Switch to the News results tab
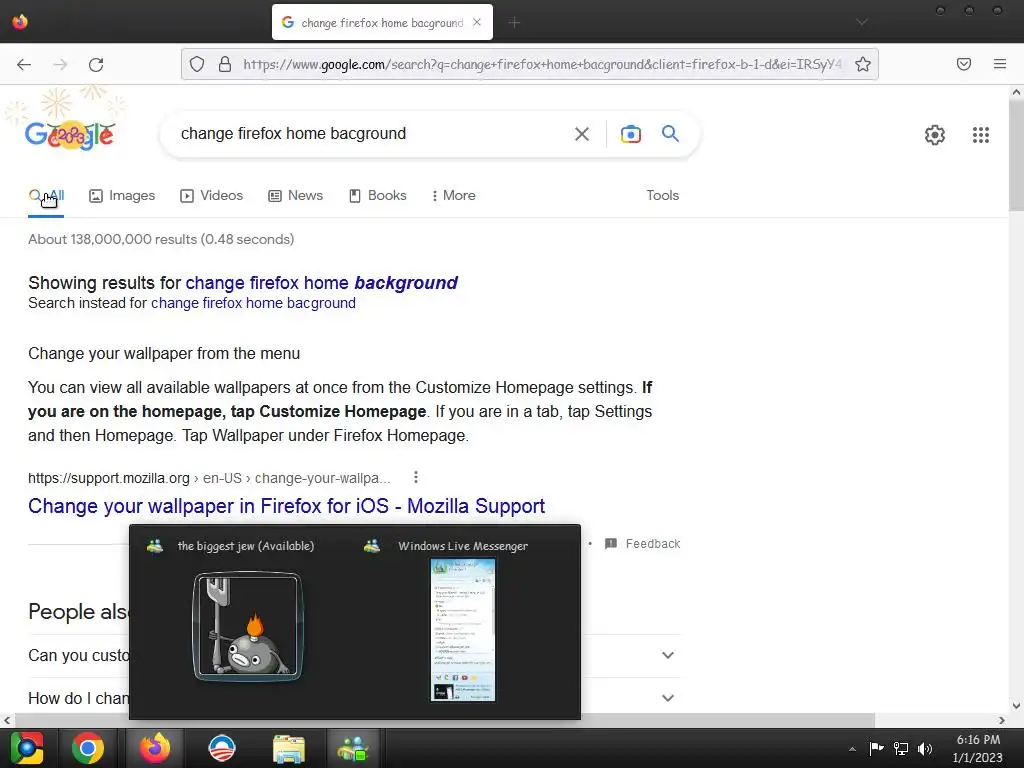This screenshot has width=1024, height=768. tap(296, 195)
